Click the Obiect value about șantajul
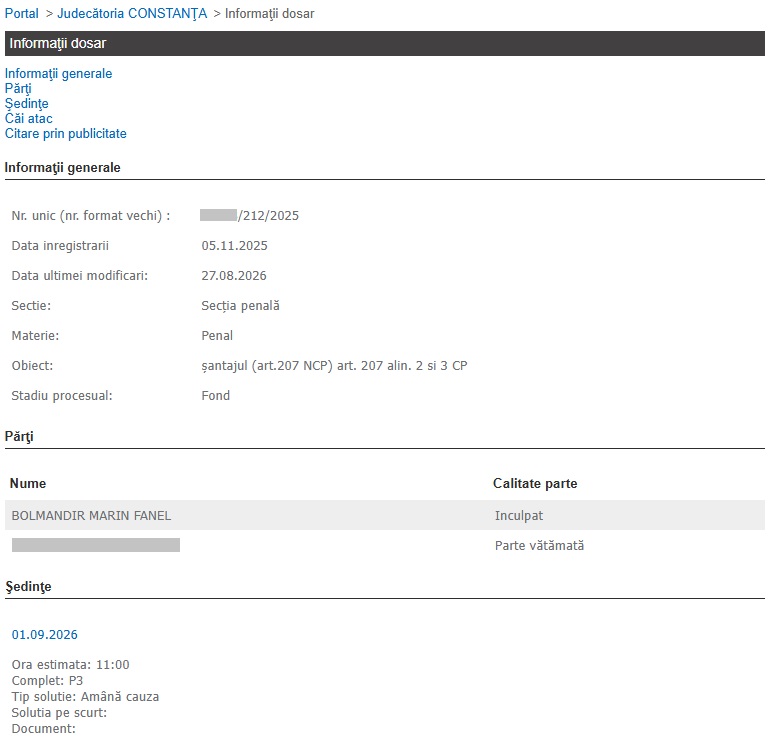Viewport: 772px width, 740px height. point(334,366)
